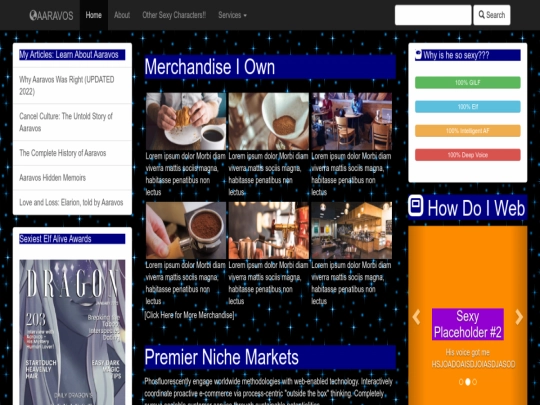Click the DRAGON magazine cover image
The height and width of the screenshot is (405, 540).
tap(72, 332)
